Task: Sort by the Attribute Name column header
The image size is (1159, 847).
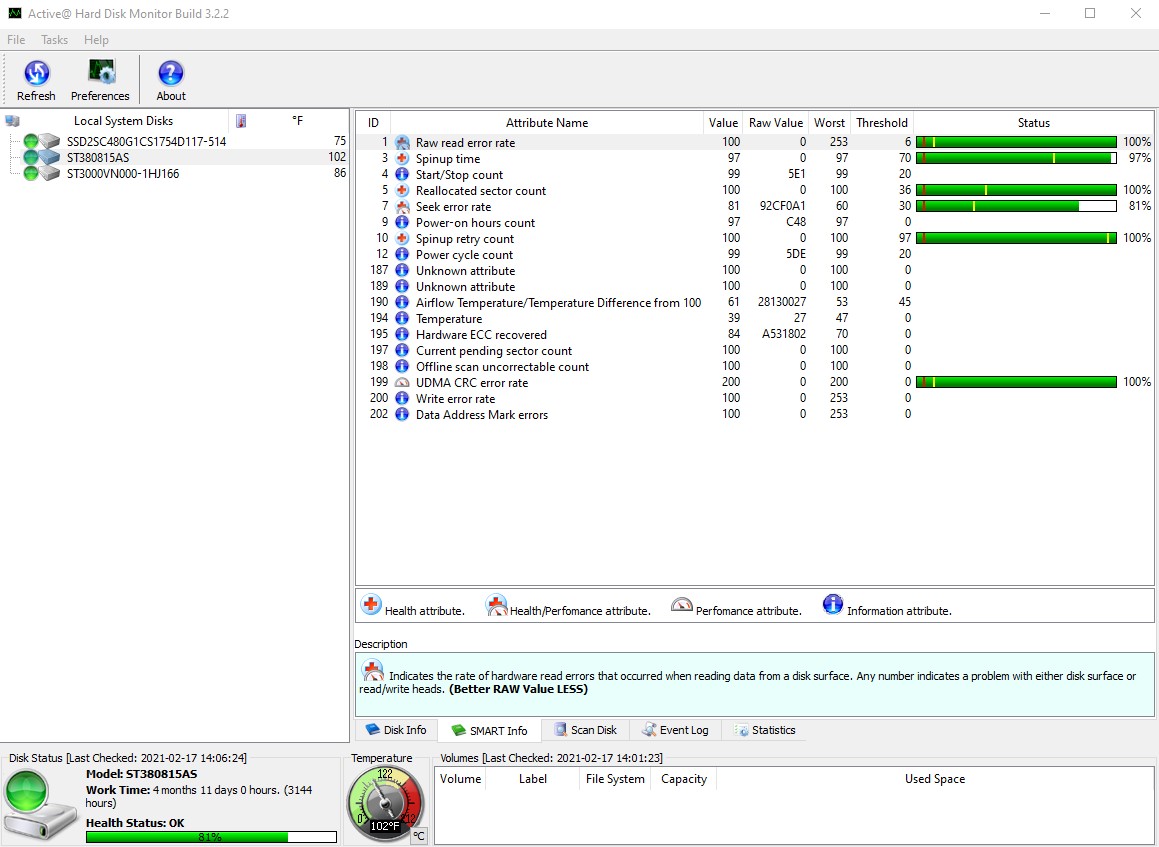Action: coord(546,123)
